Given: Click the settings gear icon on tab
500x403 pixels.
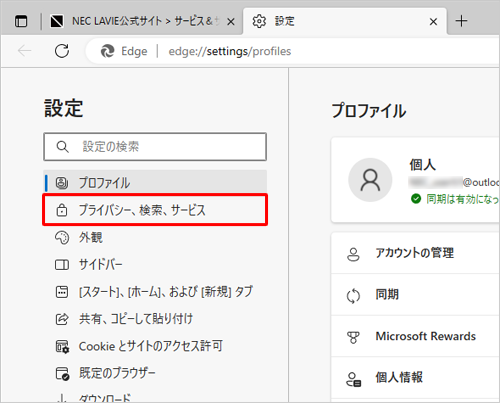Looking at the screenshot, I should pos(259,21).
